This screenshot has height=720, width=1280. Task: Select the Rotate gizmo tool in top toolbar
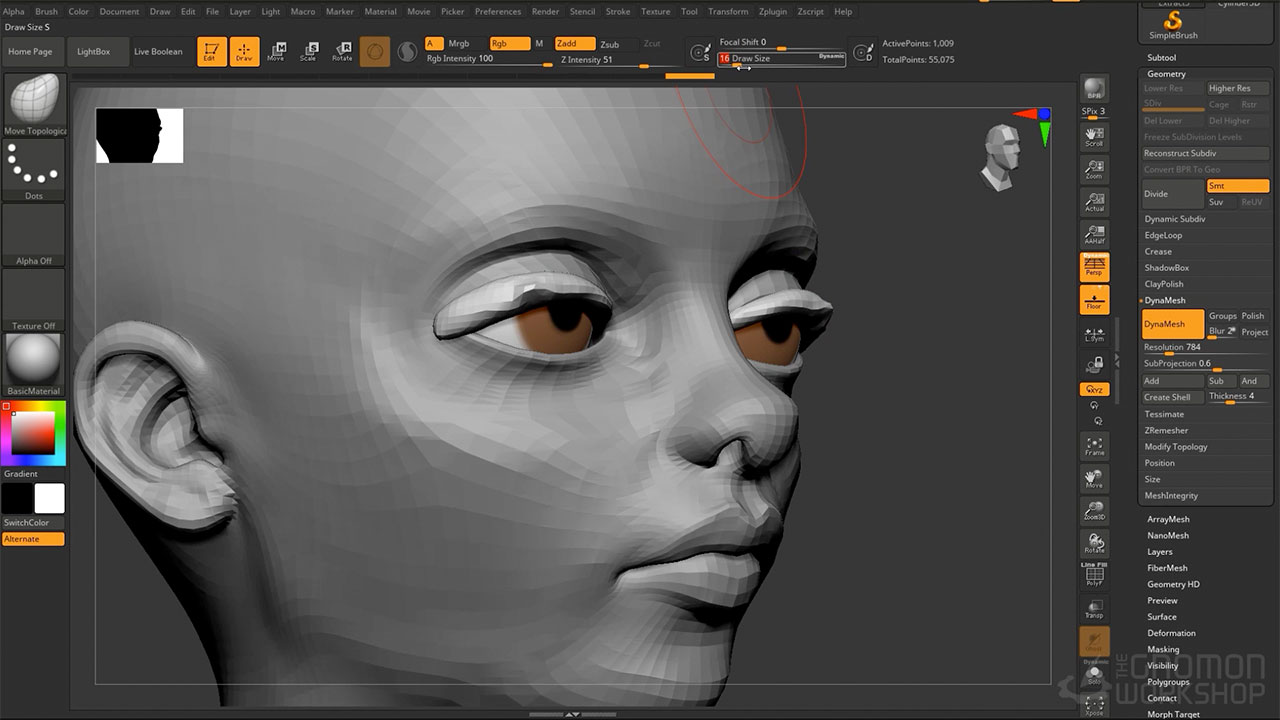(342, 51)
